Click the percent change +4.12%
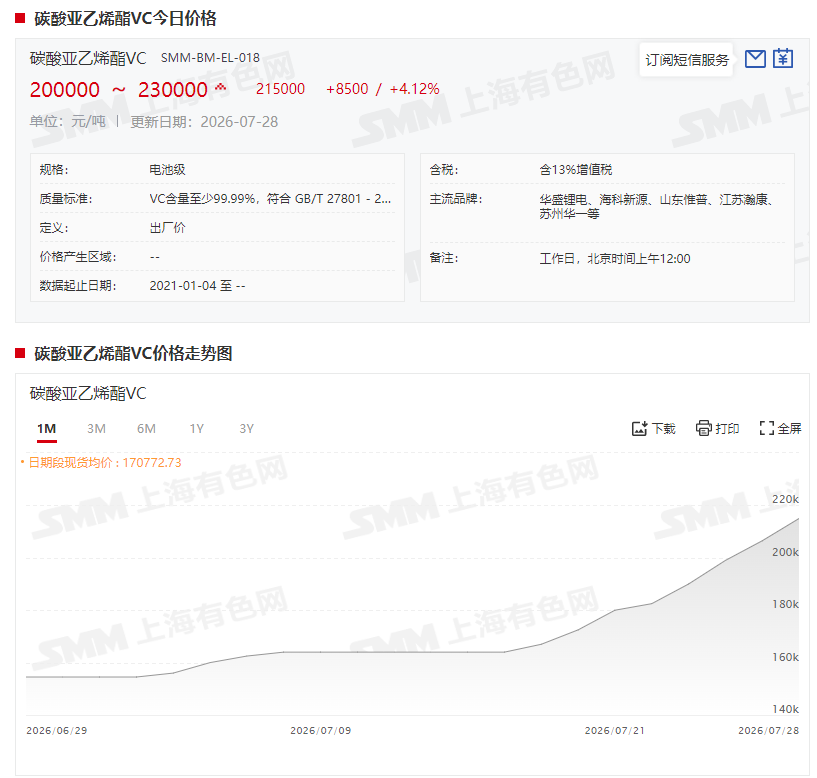Screen dimensions: 817x778 click(x=414, y=89)
